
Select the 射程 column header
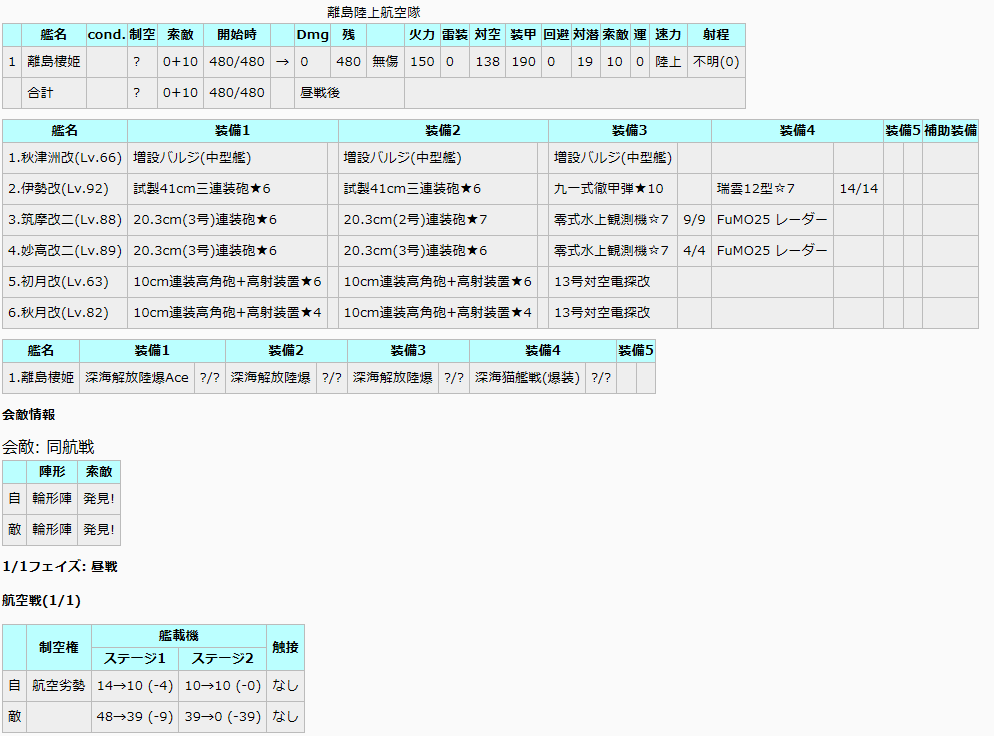tap(716, 35)
